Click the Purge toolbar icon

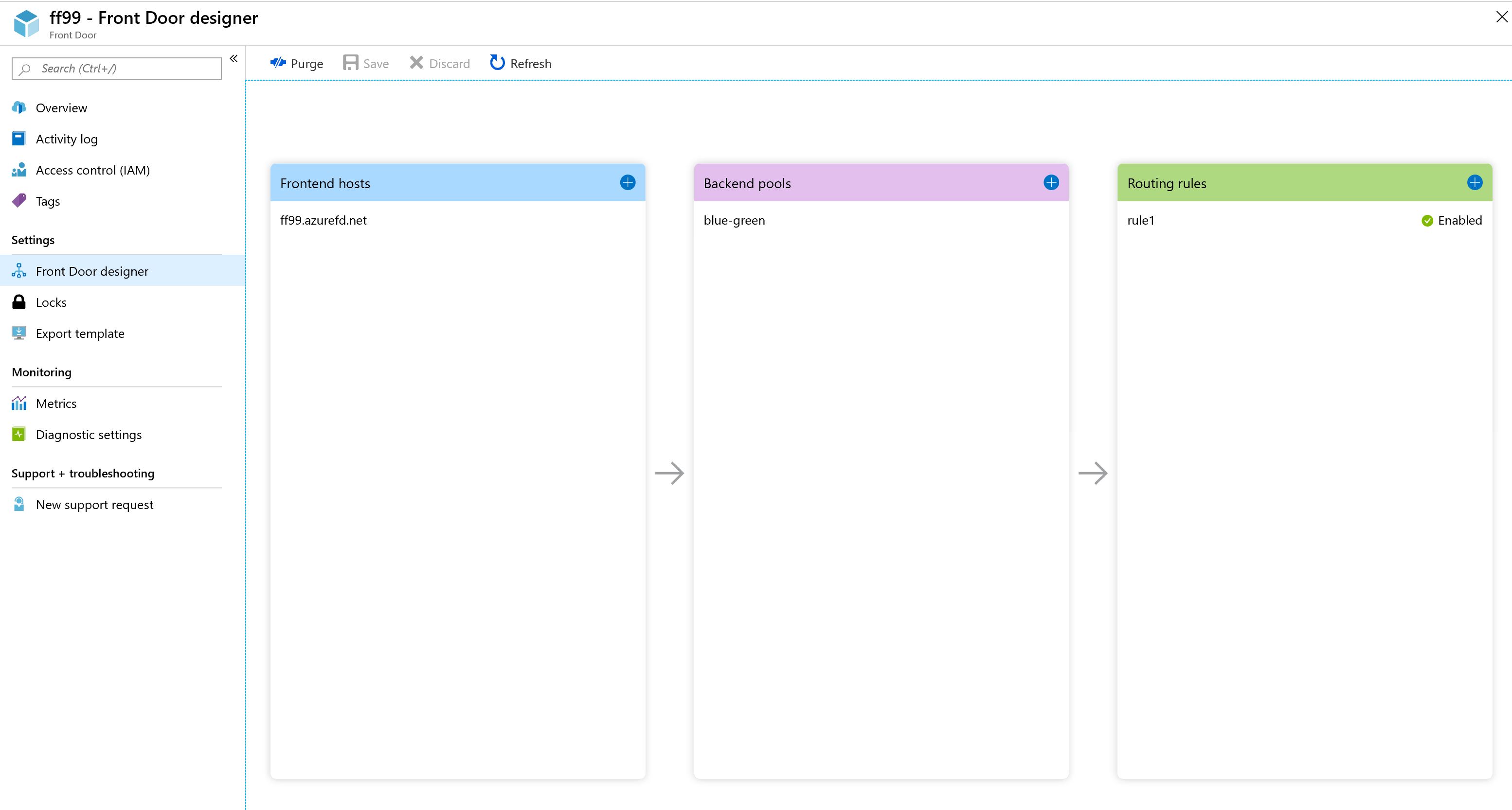[x=278, y=63]
